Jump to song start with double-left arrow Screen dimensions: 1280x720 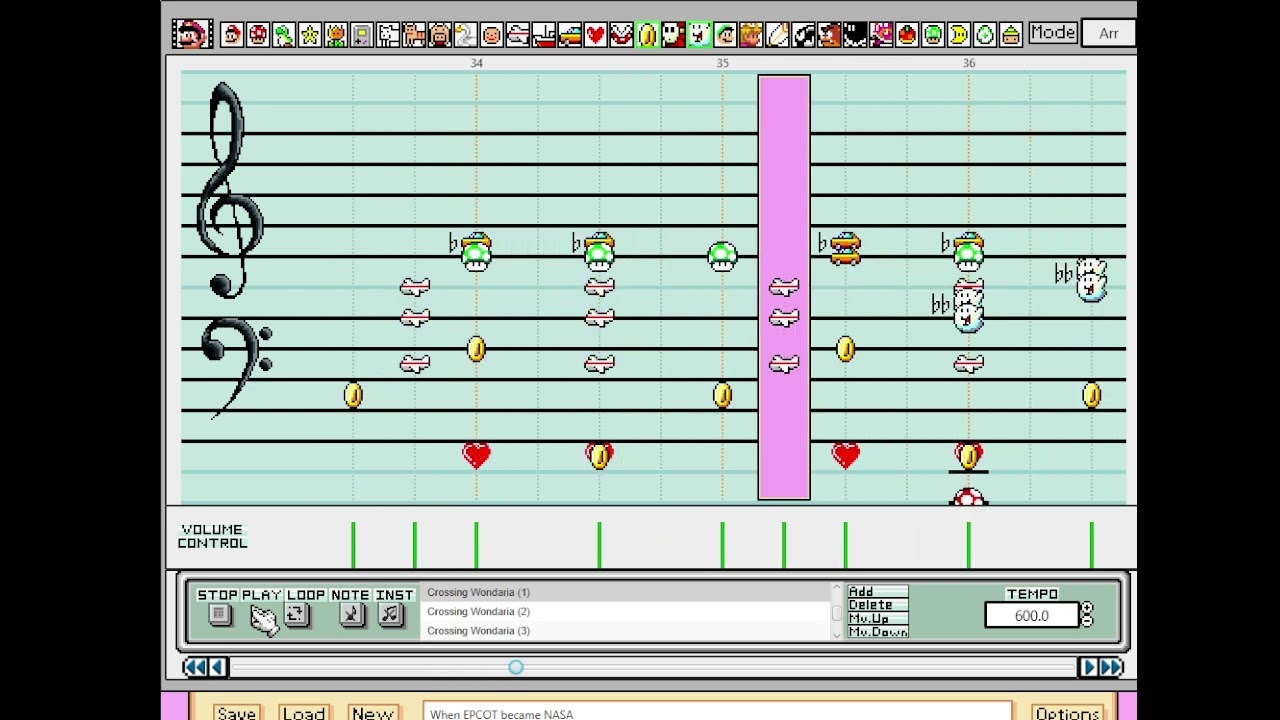(194, 667)
